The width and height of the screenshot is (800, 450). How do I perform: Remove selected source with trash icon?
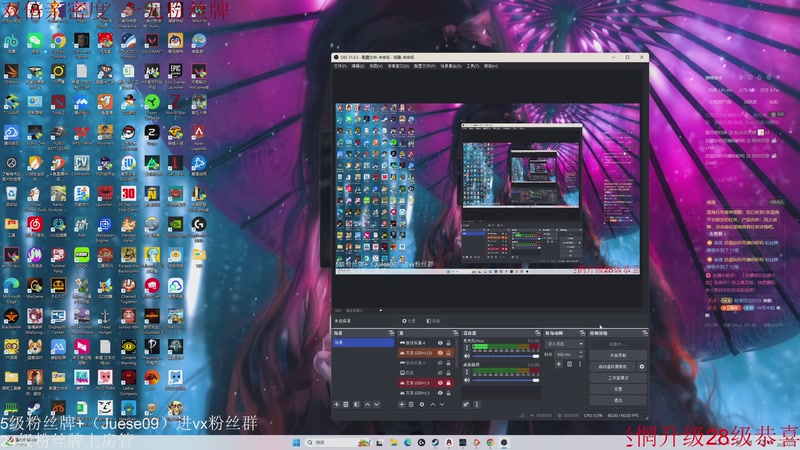coord(411,405)
